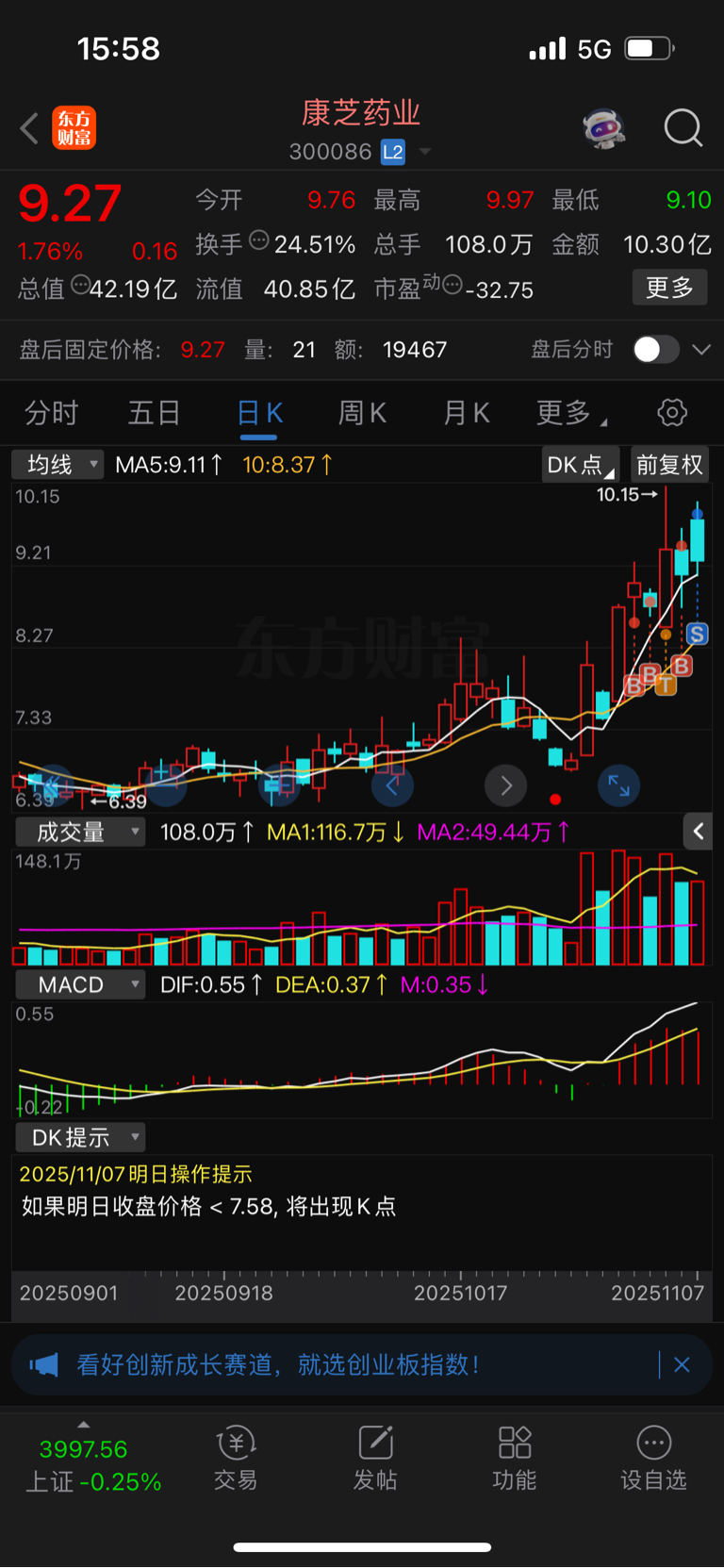Select the 日K tab

[x=259, y=413]
